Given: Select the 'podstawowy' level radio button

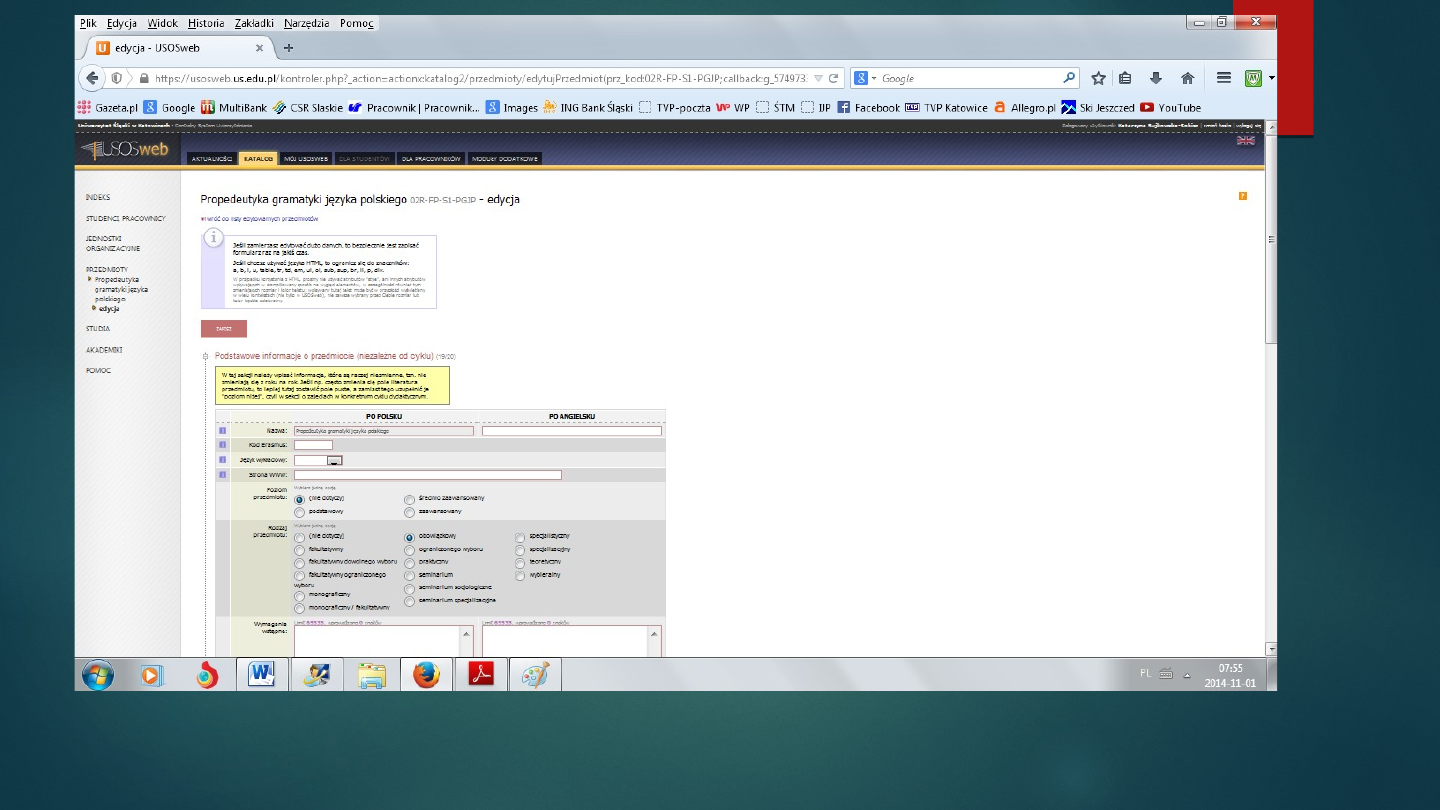Looking at the screenshot, I should coord(300,511).
